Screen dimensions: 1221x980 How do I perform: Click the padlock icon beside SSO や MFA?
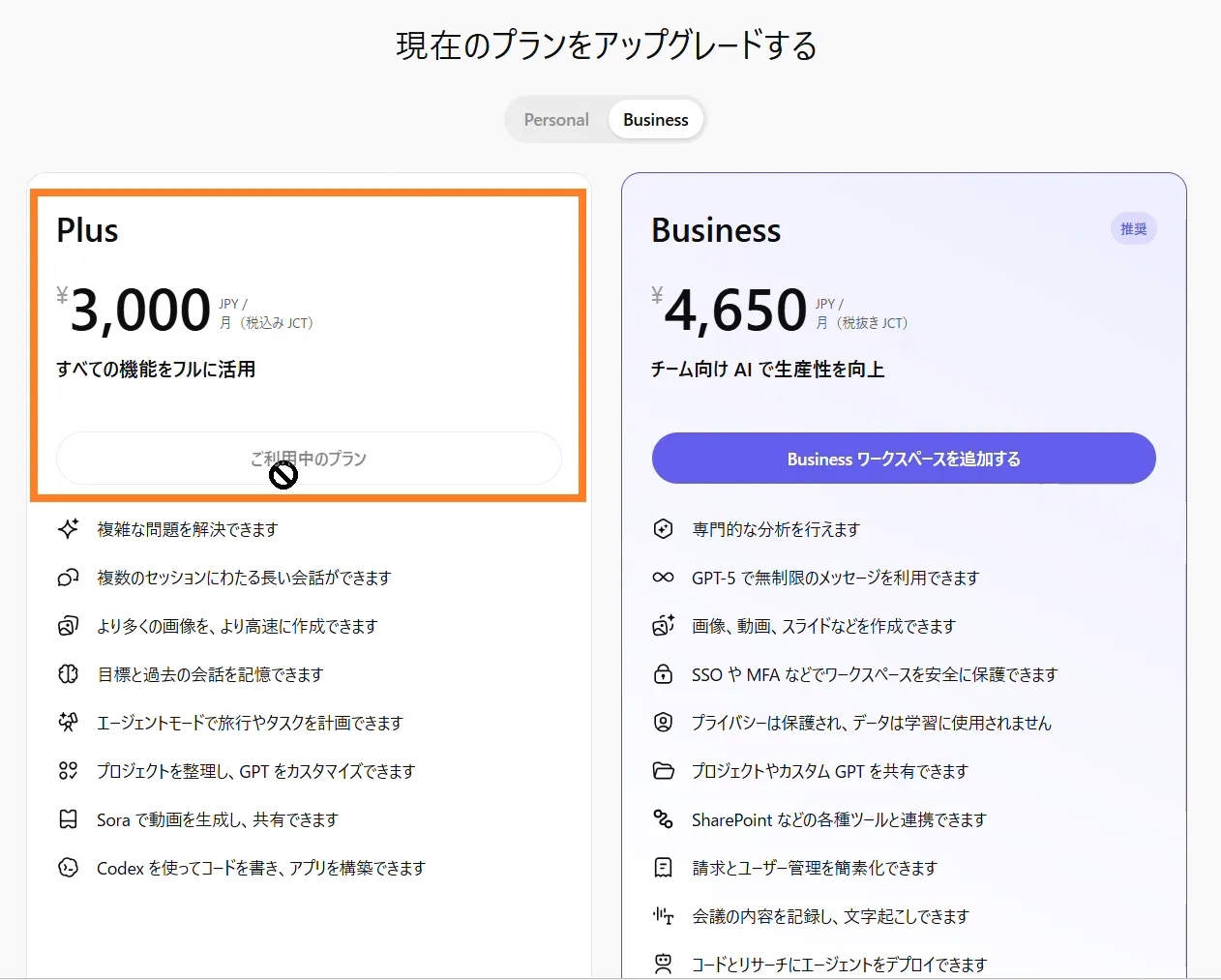click(663, 674)
